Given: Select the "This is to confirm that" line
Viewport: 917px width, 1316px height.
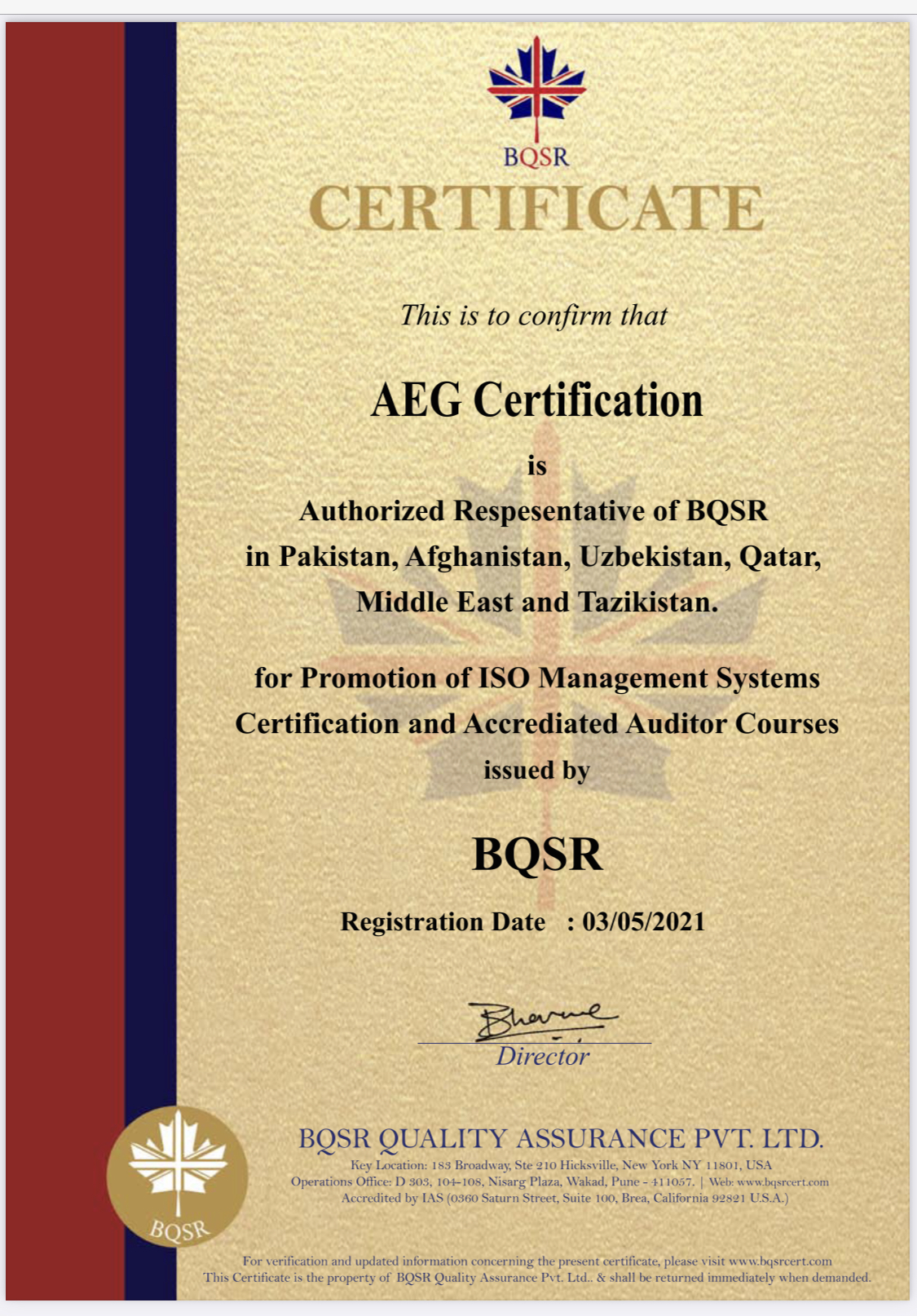Looking at the screenshot, I should (x=534, y=316).
